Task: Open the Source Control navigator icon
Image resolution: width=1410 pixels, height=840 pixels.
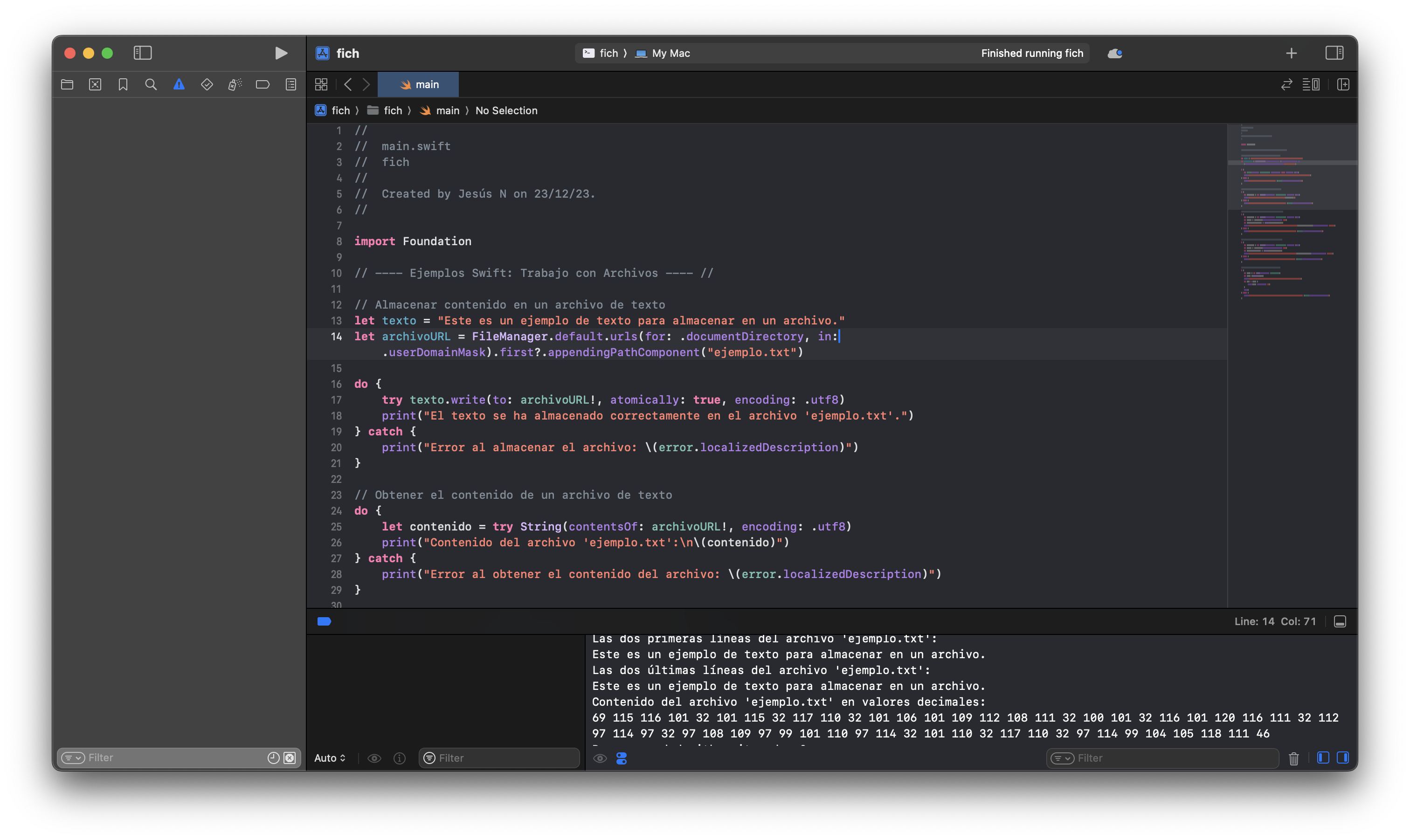Action: (x=95, y=84)
